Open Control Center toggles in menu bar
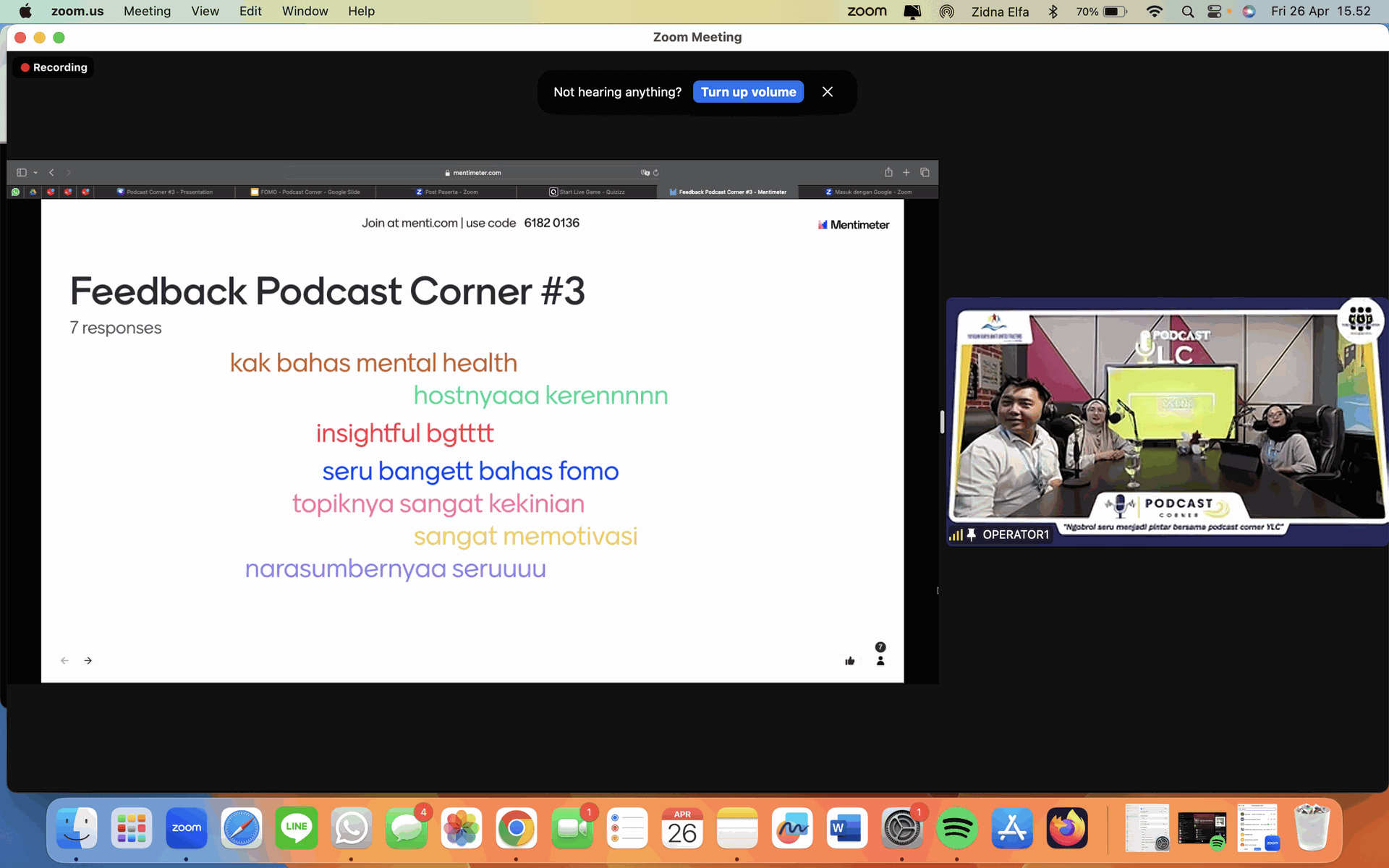Screen dimensions: 1389x868 (x=1215, y=11)
